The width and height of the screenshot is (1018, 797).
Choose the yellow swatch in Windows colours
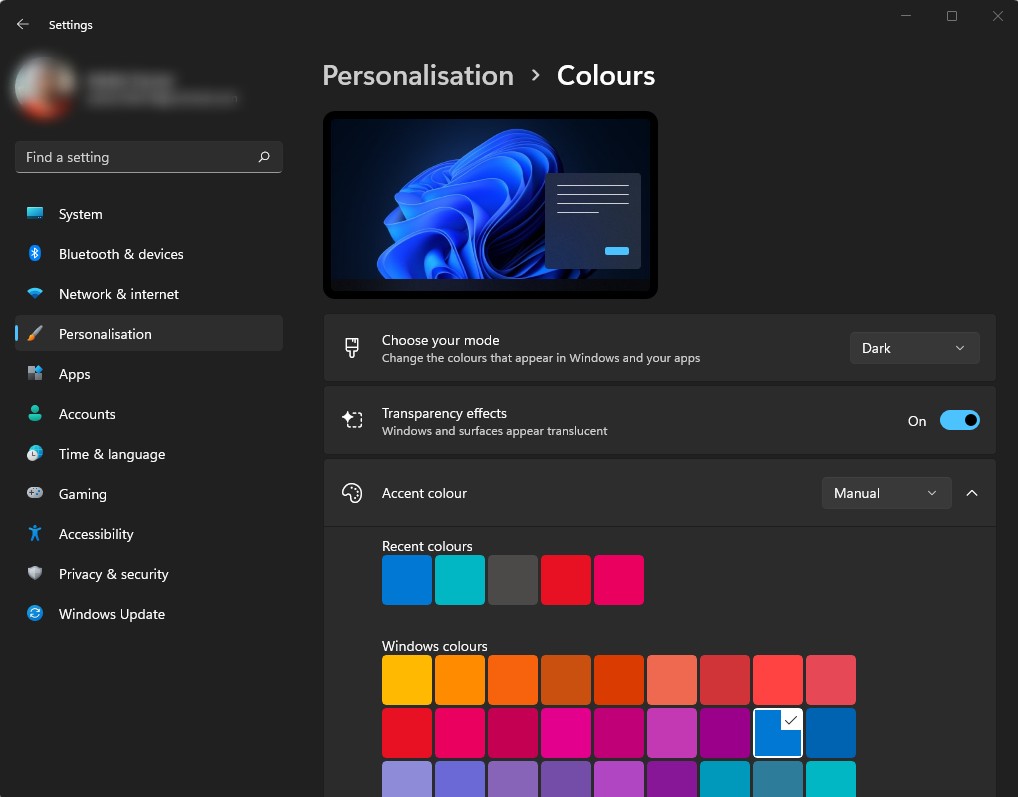coord(407,680)
